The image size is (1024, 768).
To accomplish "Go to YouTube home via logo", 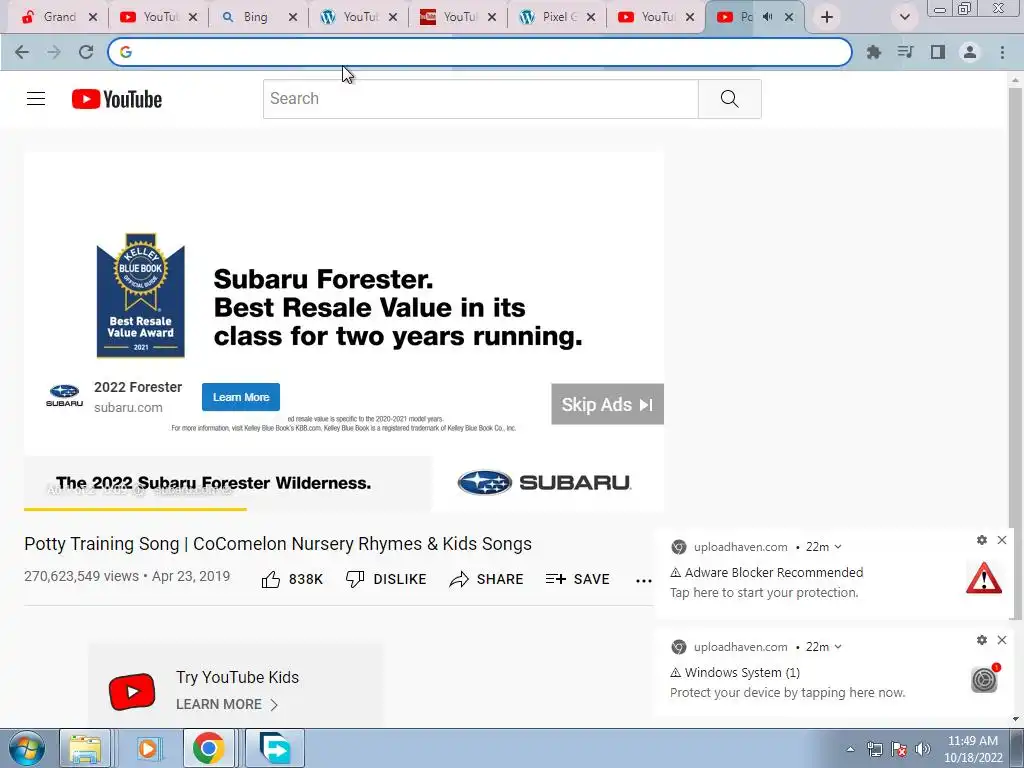I will click(117, 99).
